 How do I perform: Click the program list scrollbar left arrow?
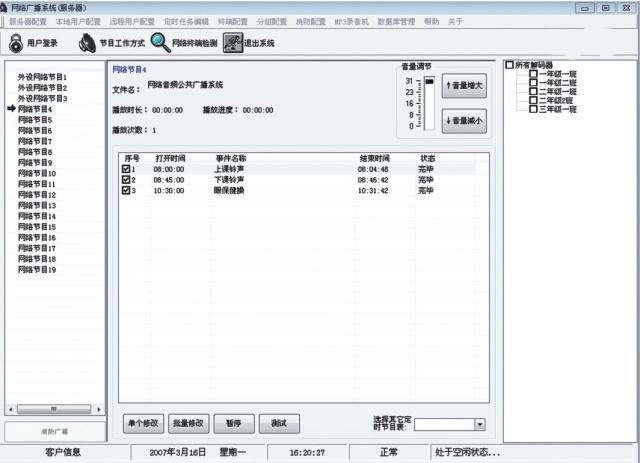[x=11, y=409]
